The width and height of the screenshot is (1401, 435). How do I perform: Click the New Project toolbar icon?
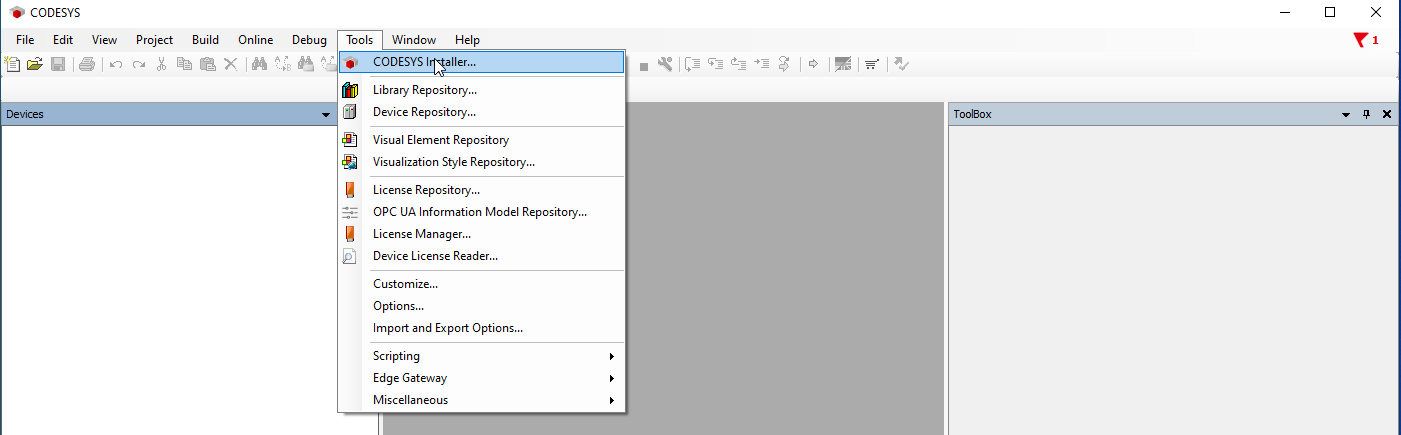(13, 64)
